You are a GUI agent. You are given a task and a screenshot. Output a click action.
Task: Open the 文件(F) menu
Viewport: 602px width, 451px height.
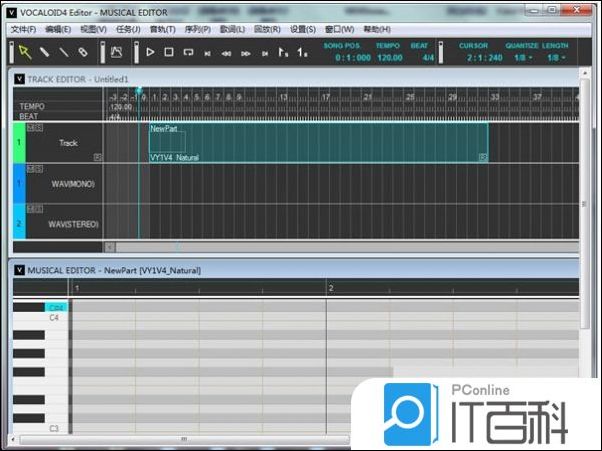tap(23, 30)
